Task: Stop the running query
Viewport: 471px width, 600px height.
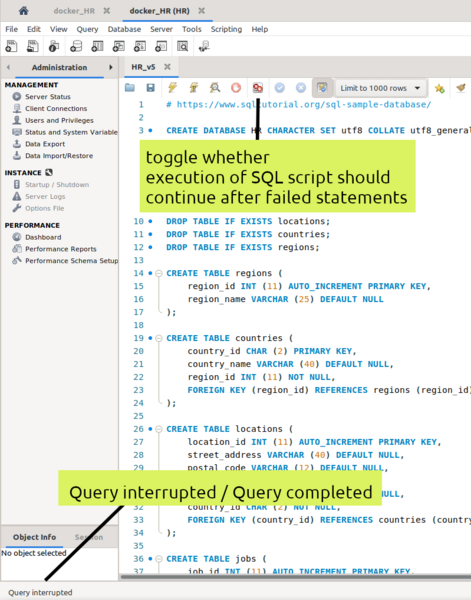Action: 236,88
